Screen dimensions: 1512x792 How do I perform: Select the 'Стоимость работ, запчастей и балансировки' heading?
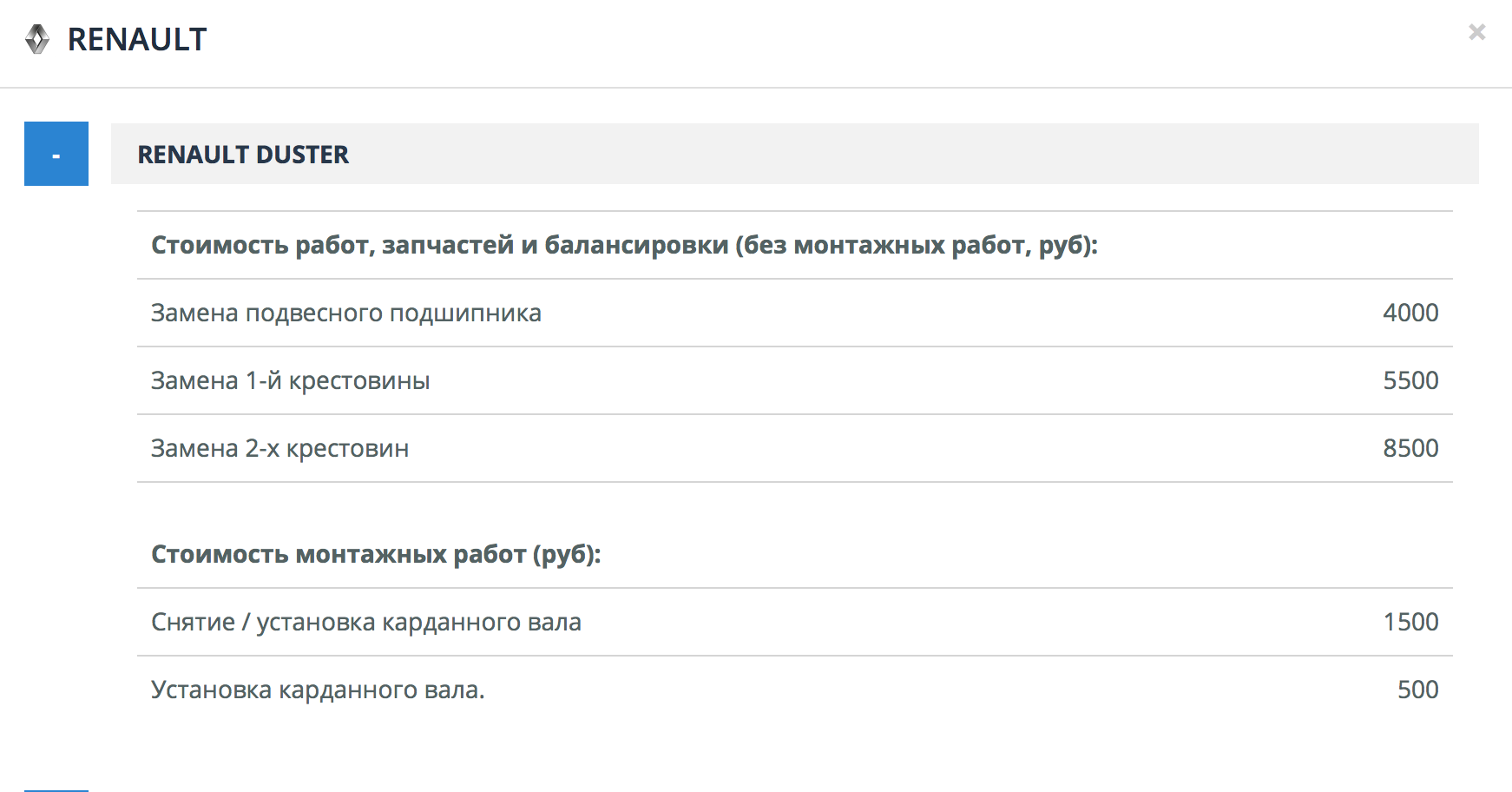coord(624,245)
